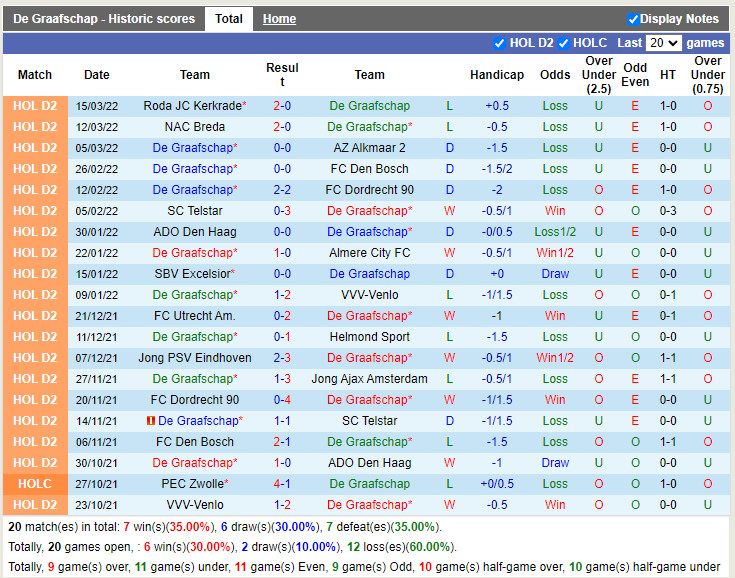Image resolution: width=735 pixels, height=578 pixels.
Task: Click the Over Under (0.75) column header
Action: point(708,75)
